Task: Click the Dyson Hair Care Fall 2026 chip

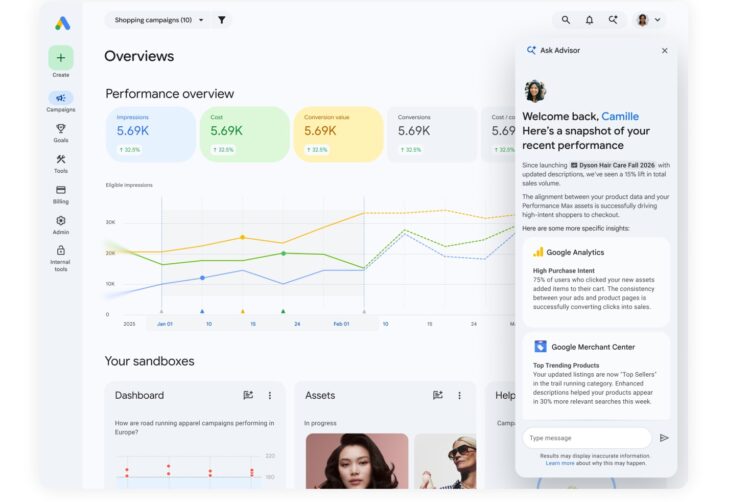Action: 613,165
